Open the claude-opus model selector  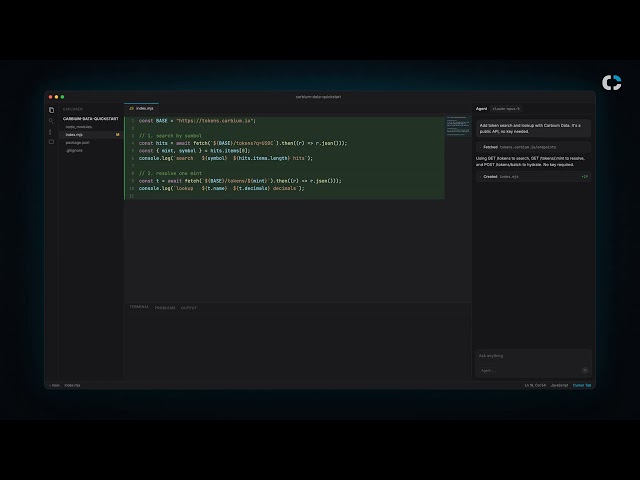coord(506,109)
